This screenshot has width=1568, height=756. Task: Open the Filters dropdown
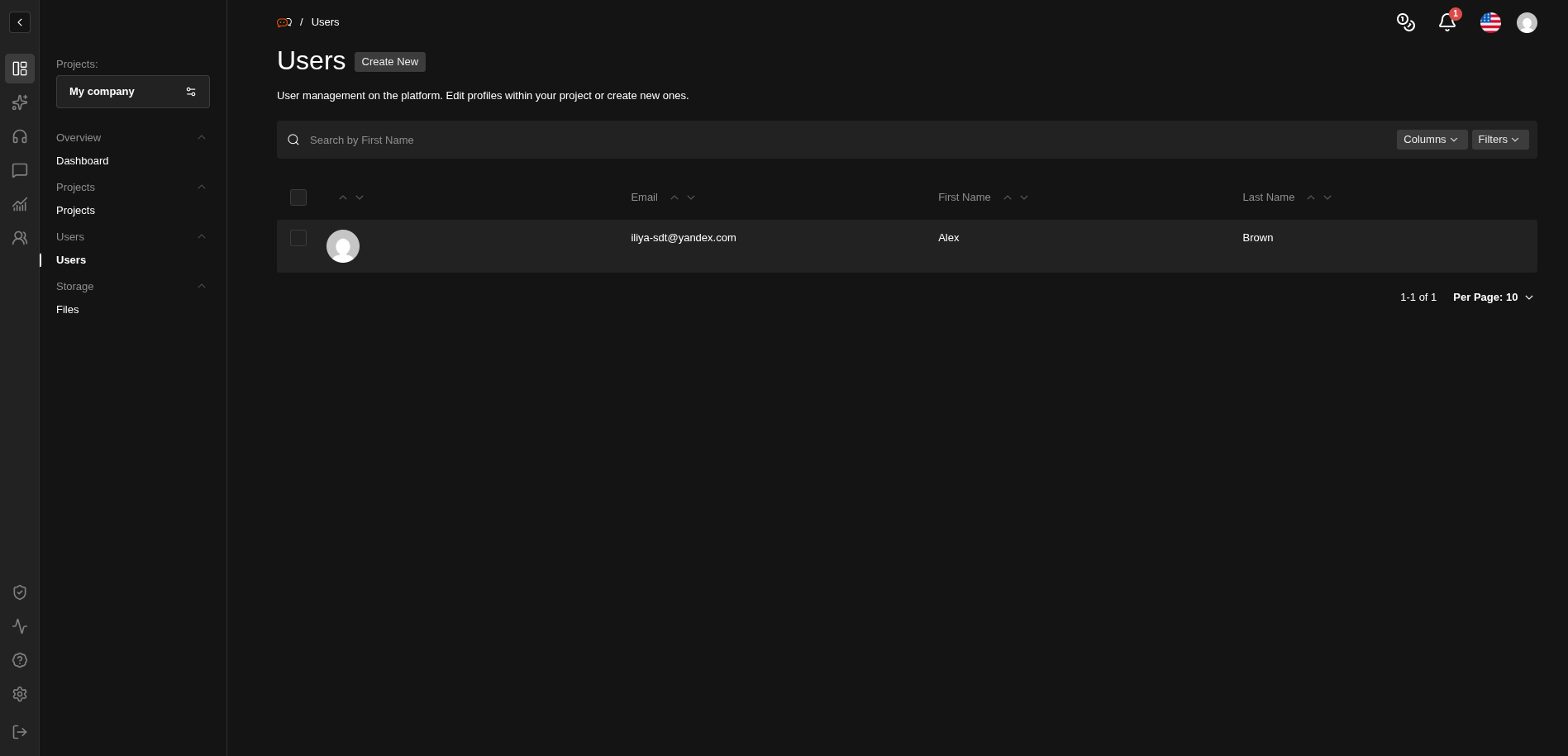(x=1500, y=140)
